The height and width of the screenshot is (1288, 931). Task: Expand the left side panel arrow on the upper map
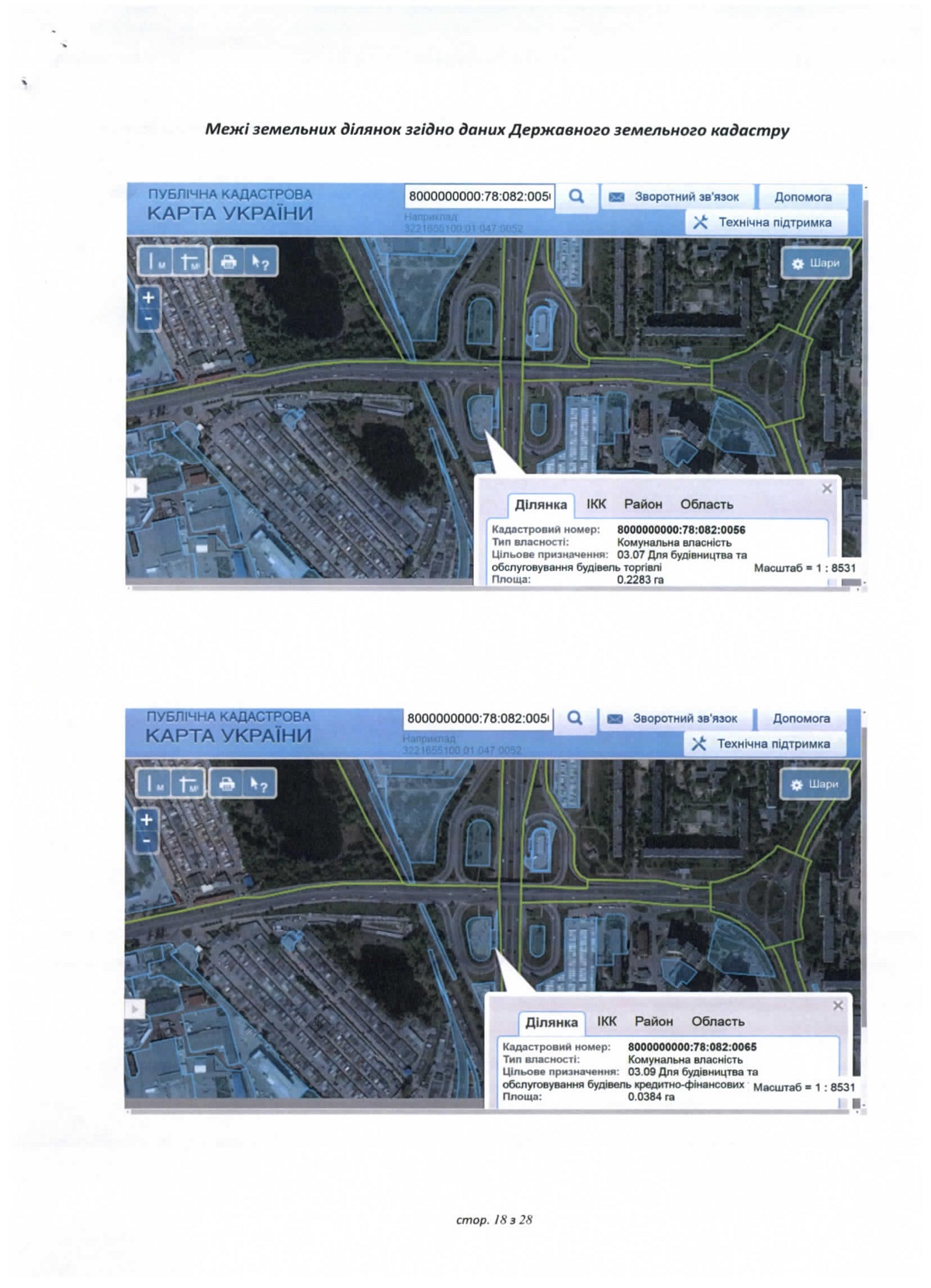[137, 488]
